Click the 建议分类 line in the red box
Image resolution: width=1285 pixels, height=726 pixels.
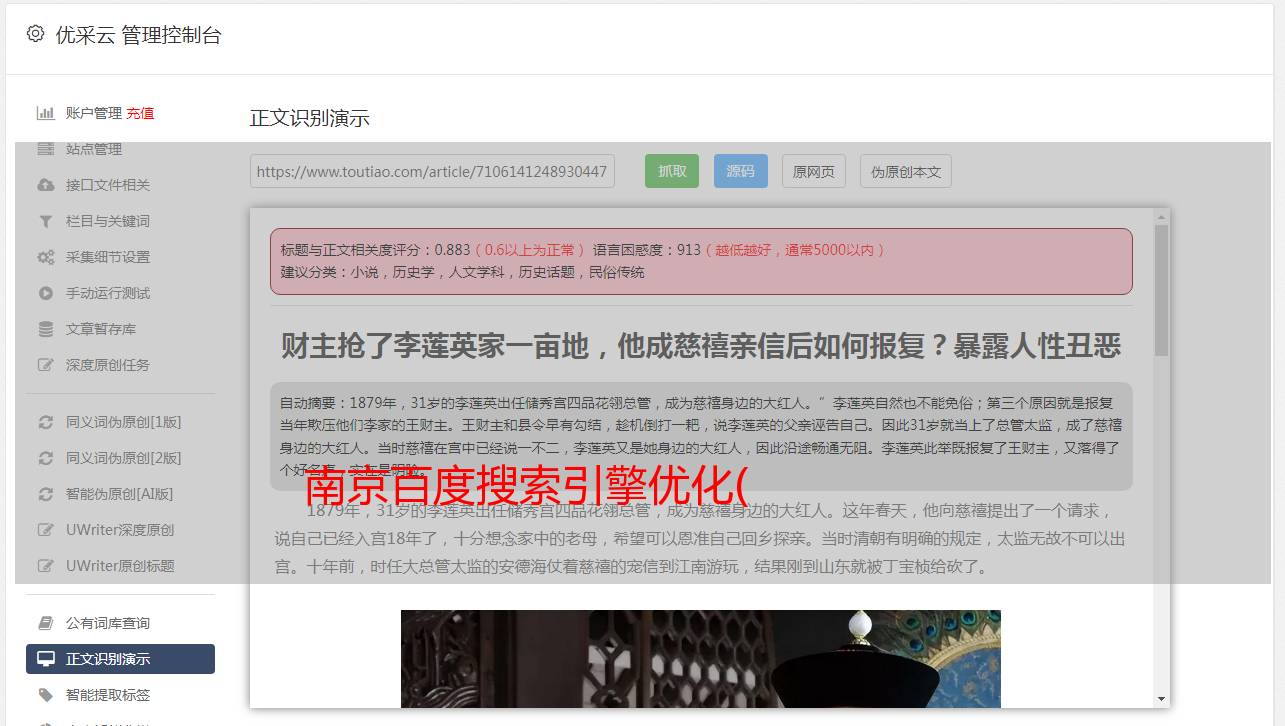[463, 272]
